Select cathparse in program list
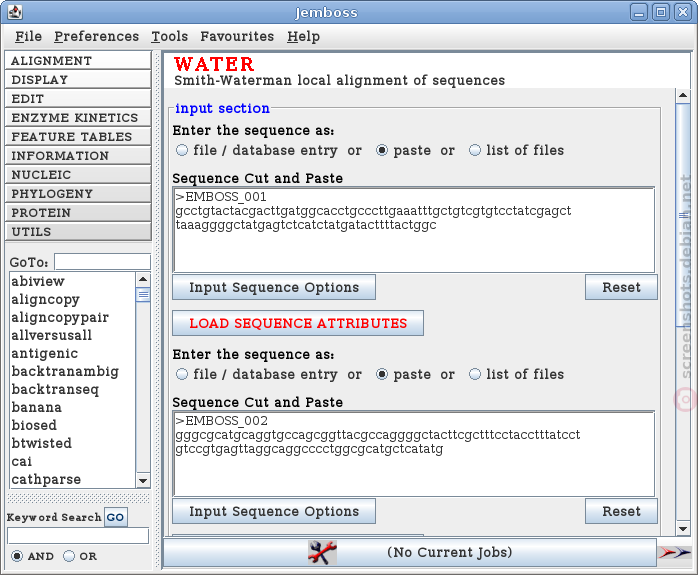Screen dimensions: 698x575 pos(72,479)
